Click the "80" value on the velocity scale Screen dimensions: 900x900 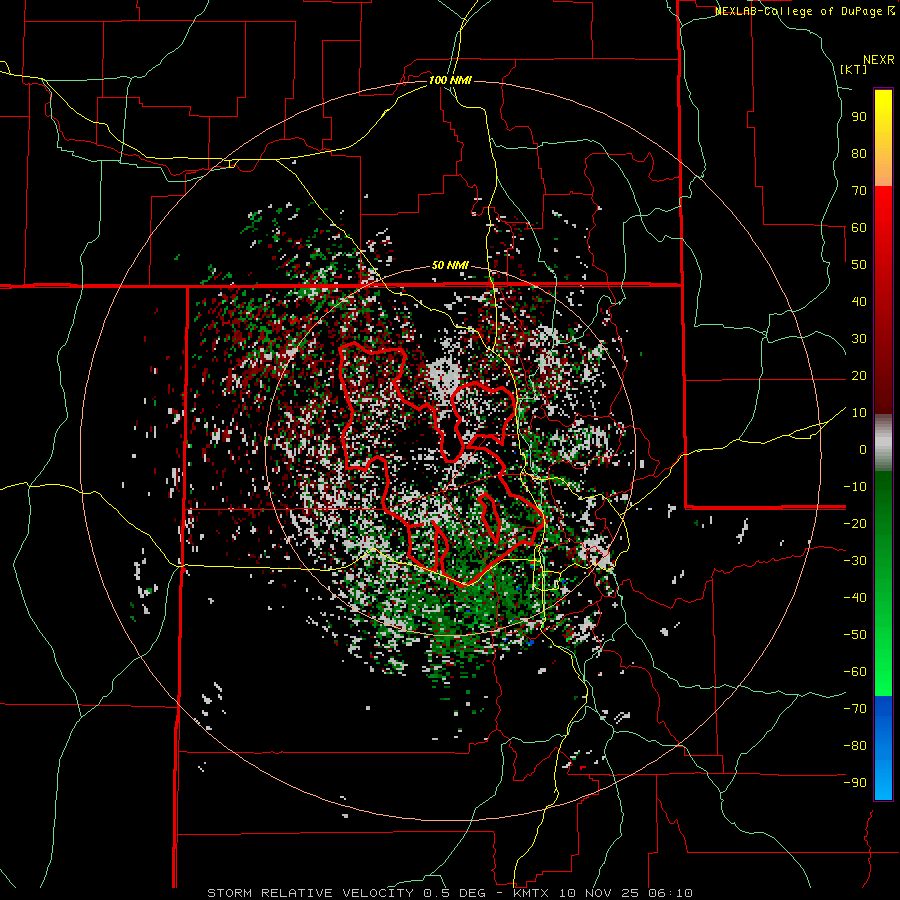pos(859,153)
